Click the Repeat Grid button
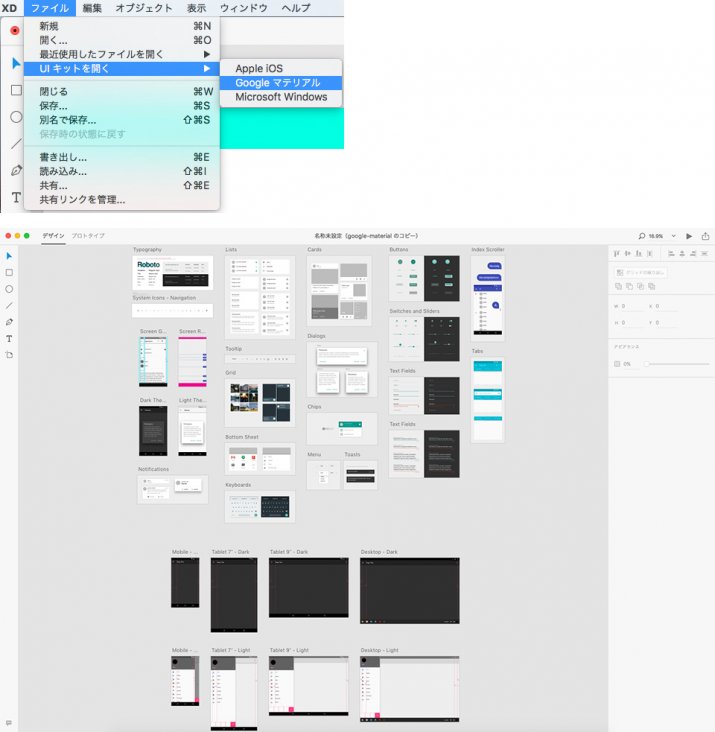 tap(642, 272)
